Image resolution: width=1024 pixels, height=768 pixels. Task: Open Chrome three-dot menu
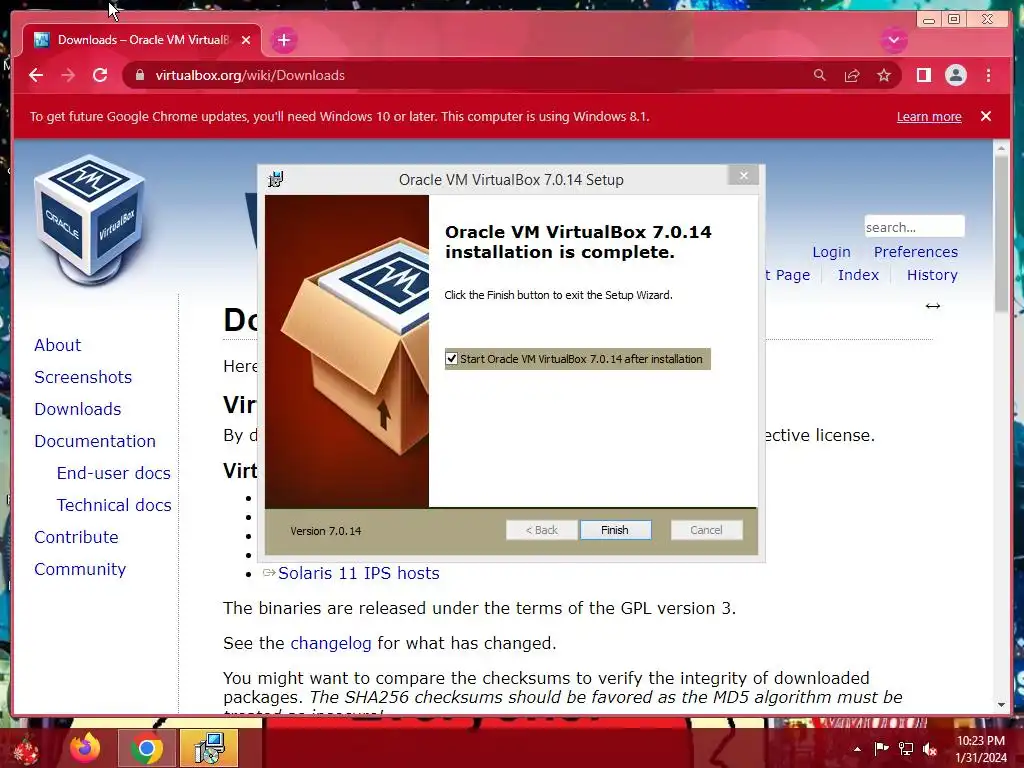pyautogui.click(x=988, y=75)
